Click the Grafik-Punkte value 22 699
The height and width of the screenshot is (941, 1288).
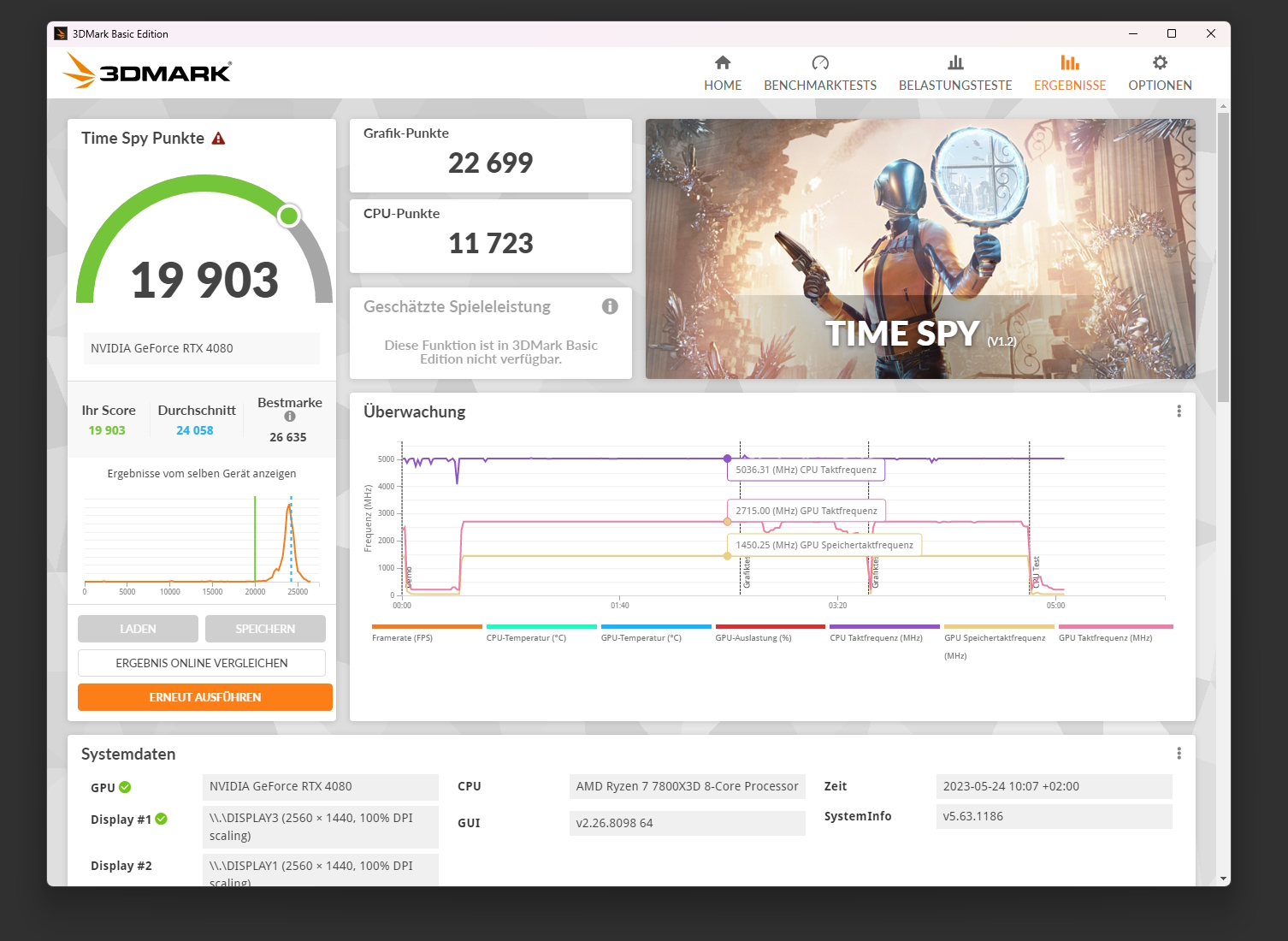click(490, 163)
